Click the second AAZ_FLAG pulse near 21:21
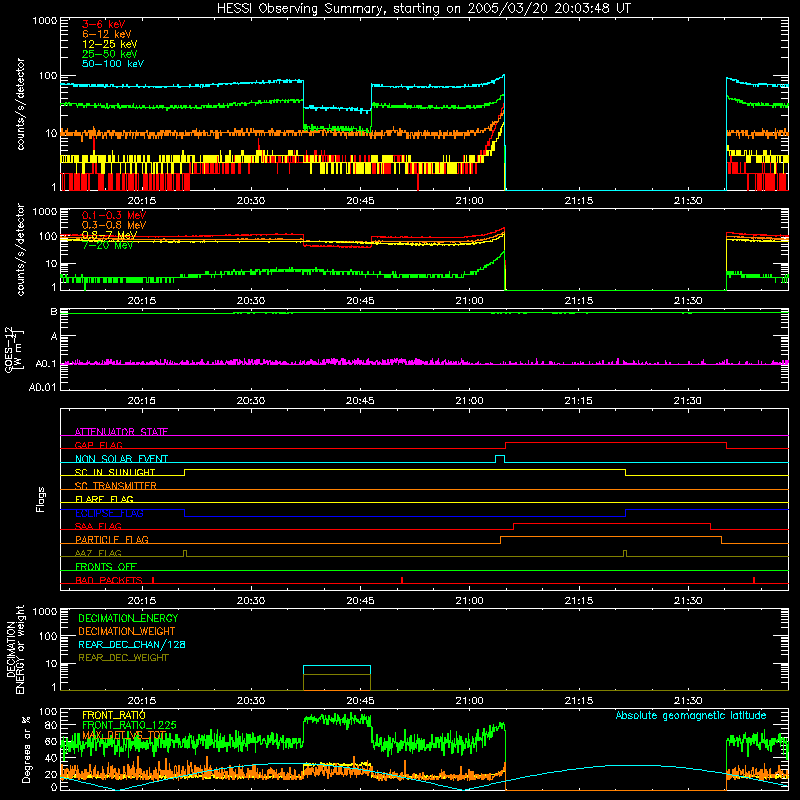This screenshot has width=800, height=800. tap(625, 553)
